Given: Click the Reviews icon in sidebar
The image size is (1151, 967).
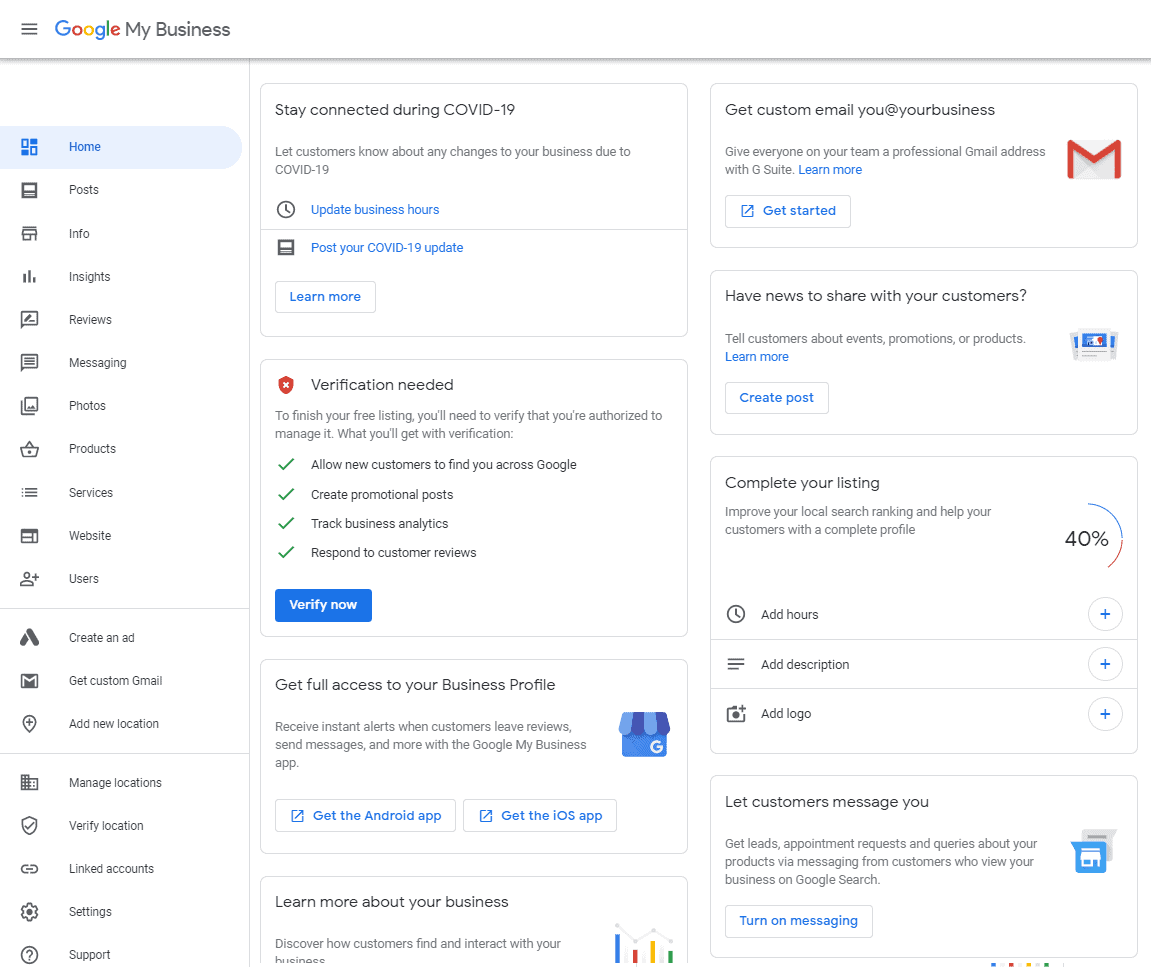Looking at the screenshot, I should (x=29, y=319).
